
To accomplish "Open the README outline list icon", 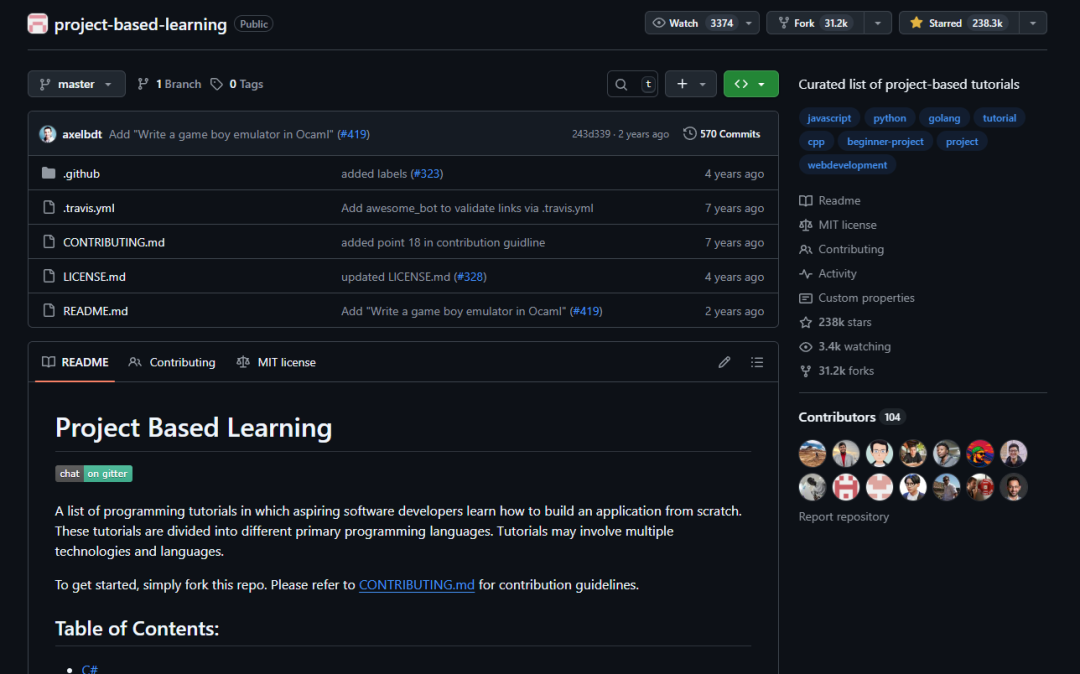I will (x=757, y=362).
